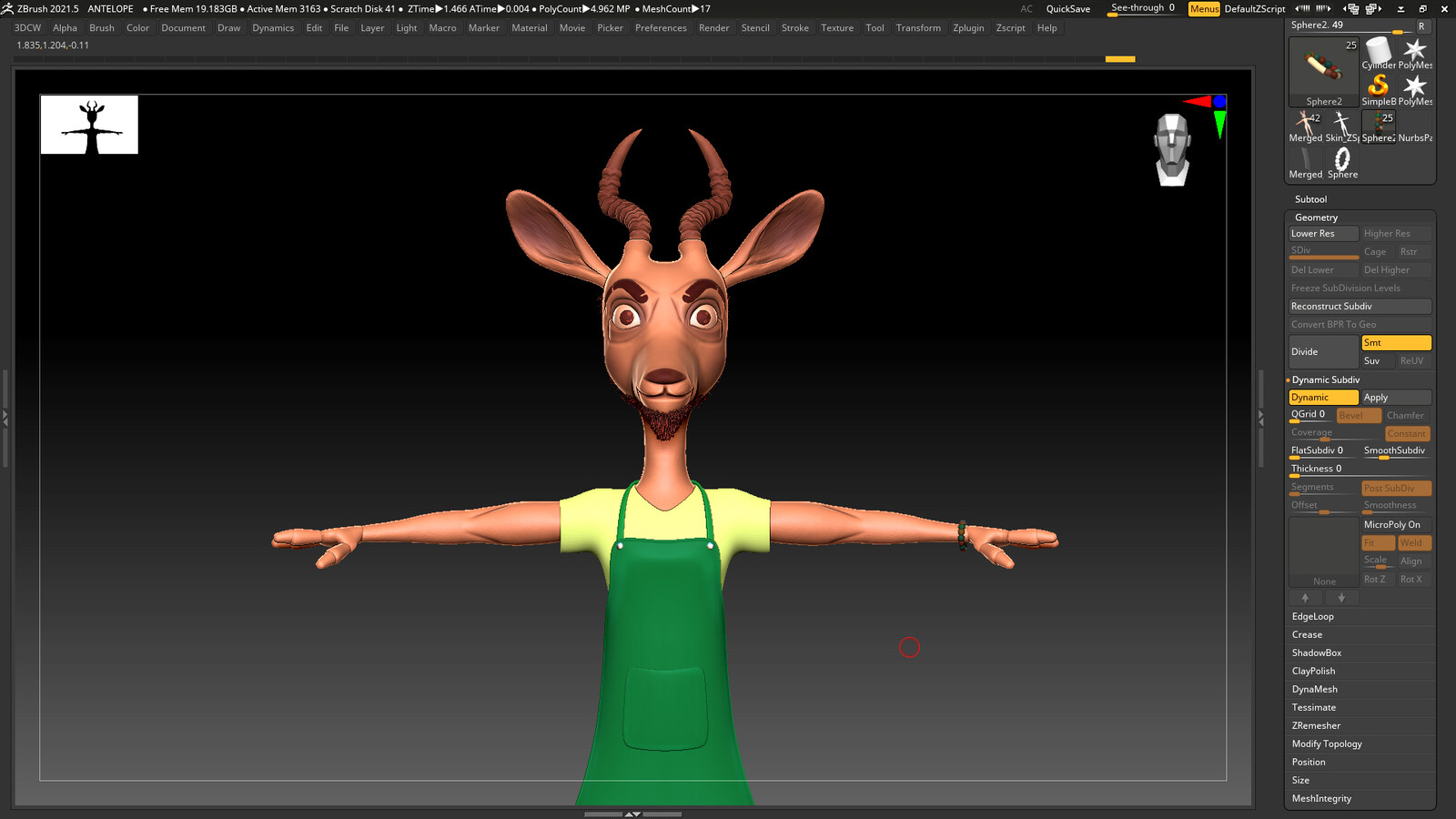The height and width of the screenshot is (819, 1456).
Task: Toggle the Constant coverage option
Action: click(x=1408, y=434)
